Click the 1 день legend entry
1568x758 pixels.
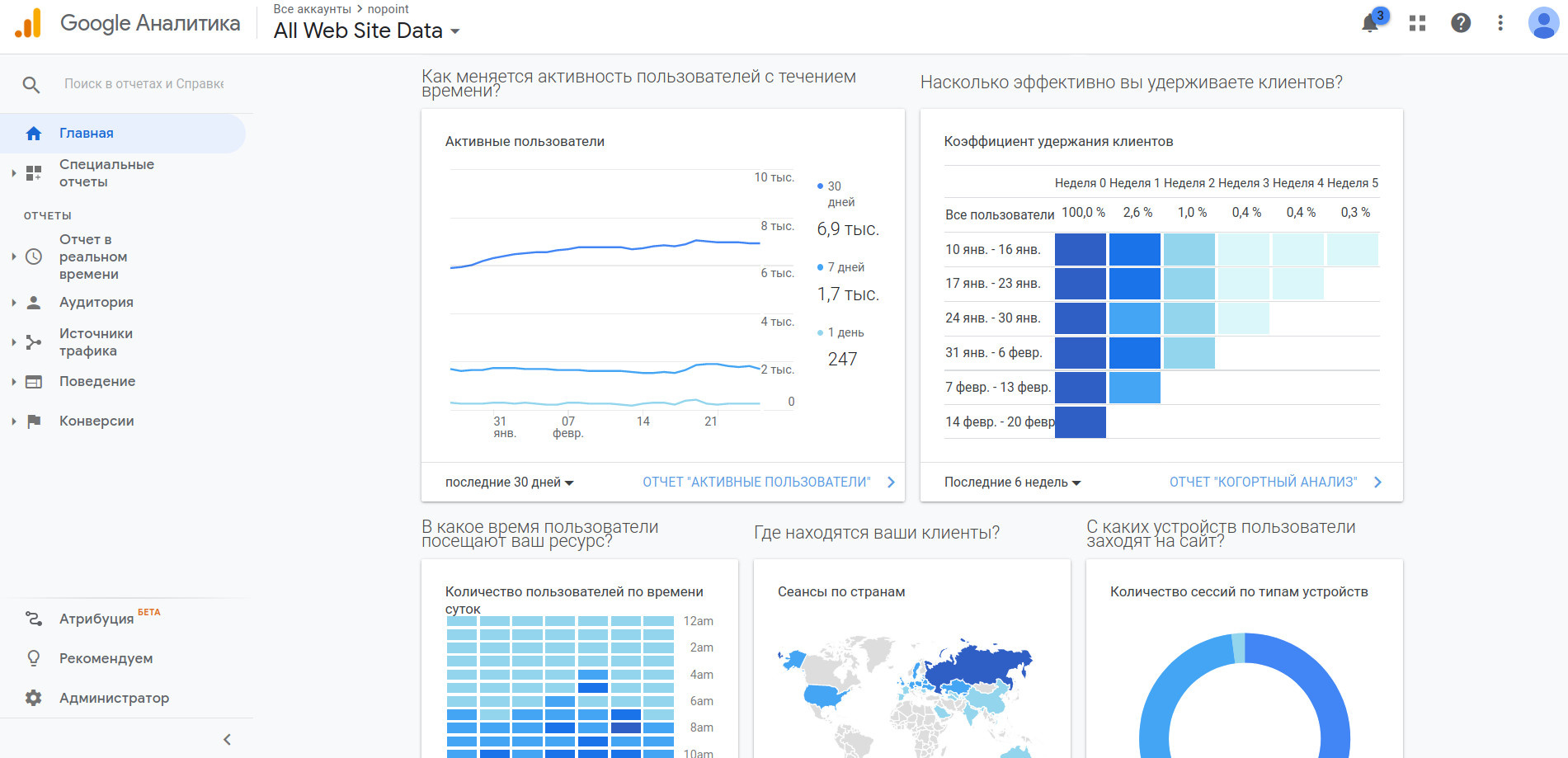click(841, 332)
